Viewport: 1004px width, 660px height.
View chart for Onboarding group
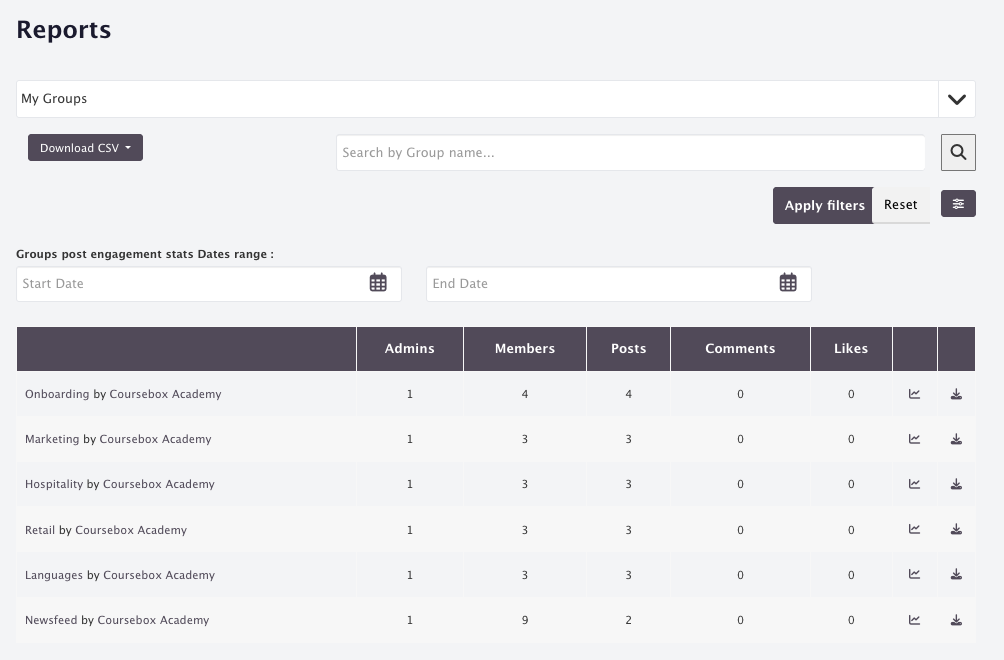click(x=914, y=394)
